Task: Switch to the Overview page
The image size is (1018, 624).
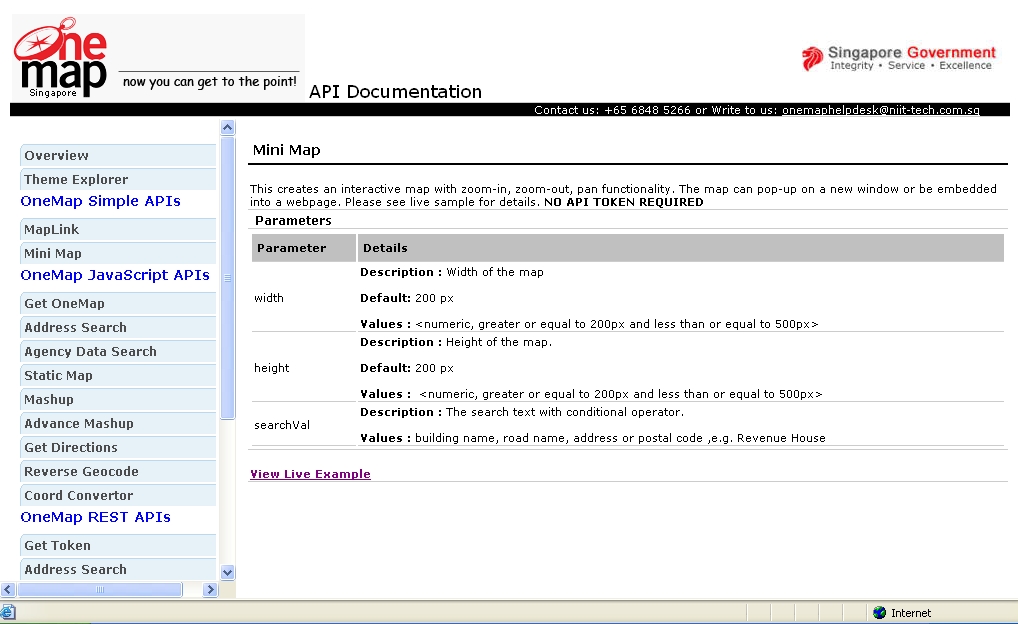Action: click(x=56, y=155)
